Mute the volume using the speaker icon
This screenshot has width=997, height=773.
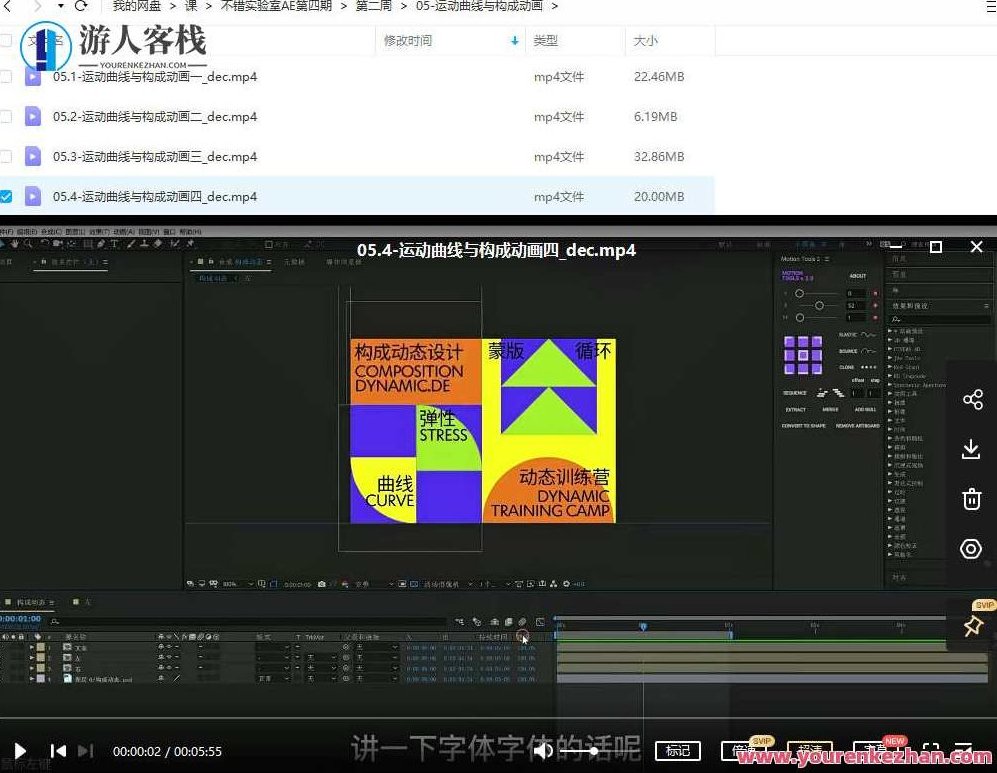542,751
